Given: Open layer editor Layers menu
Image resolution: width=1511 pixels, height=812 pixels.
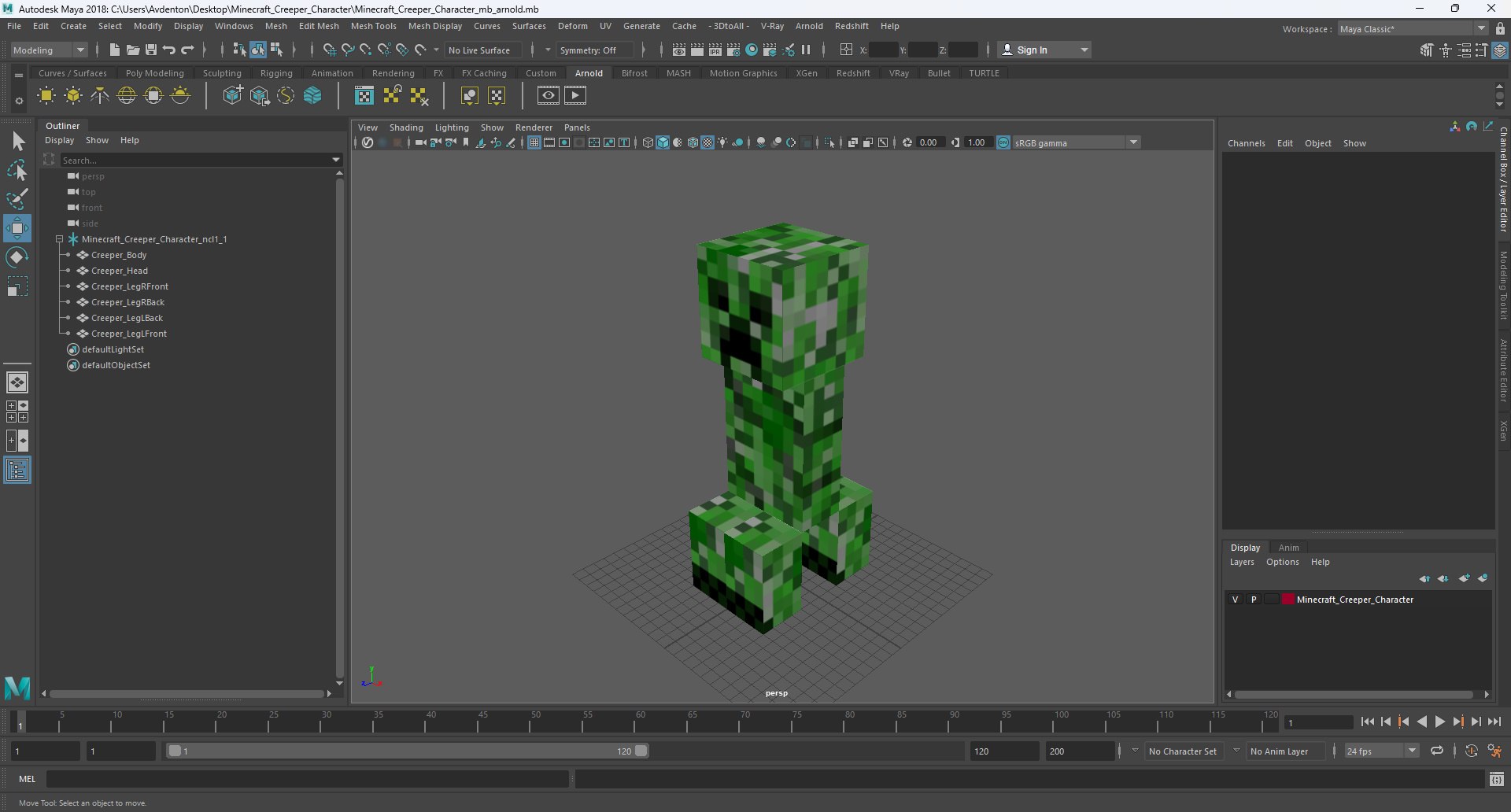Looking at the screenshot, I should point(1242,562).
